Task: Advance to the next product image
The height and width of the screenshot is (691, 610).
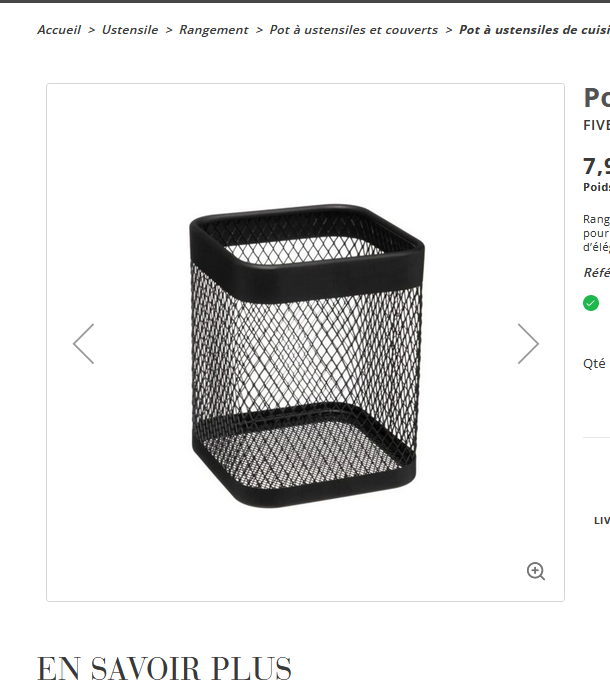Action: point(528,344)
